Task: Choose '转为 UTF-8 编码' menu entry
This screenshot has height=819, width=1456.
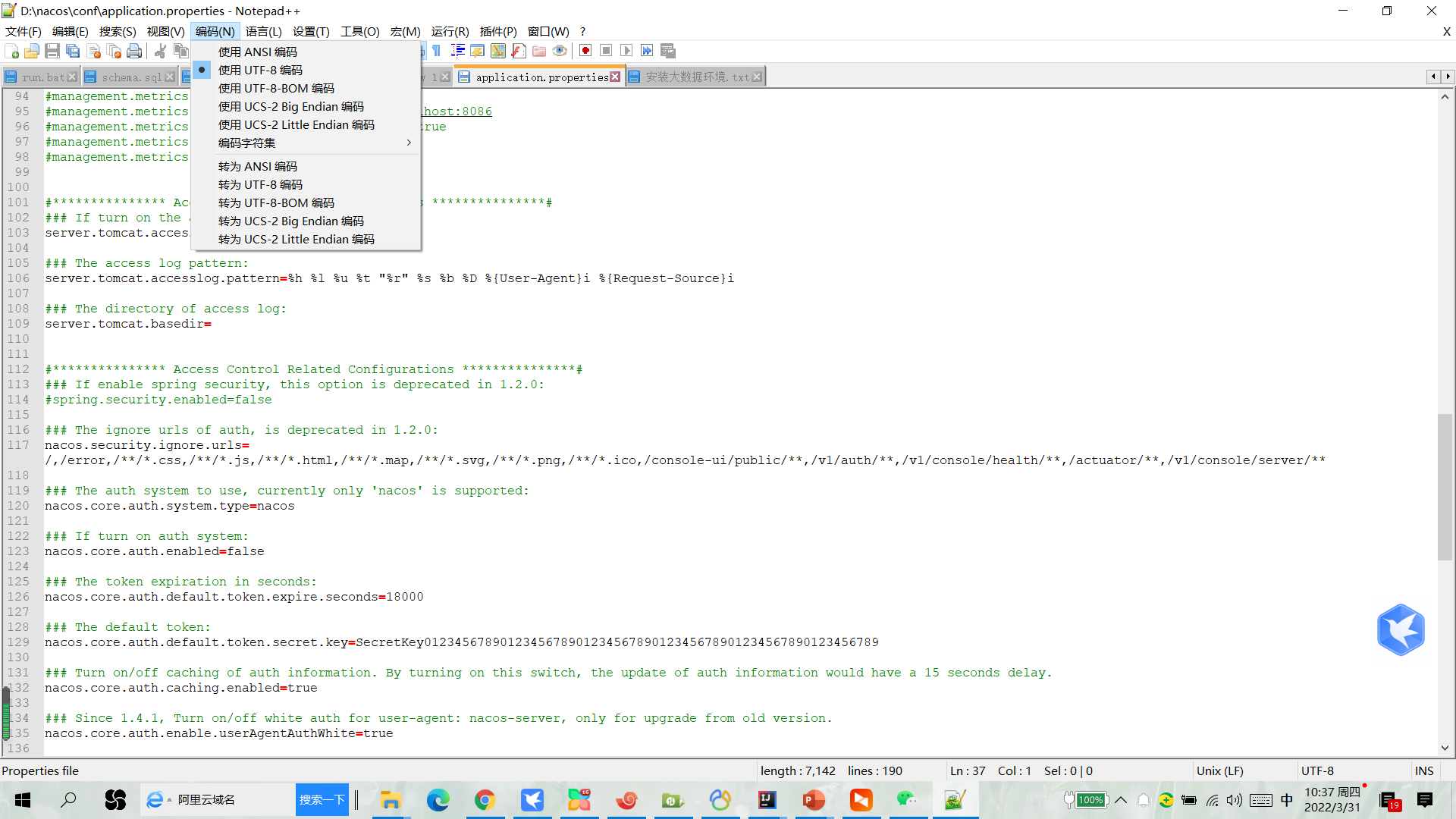Action: [260, 184]
